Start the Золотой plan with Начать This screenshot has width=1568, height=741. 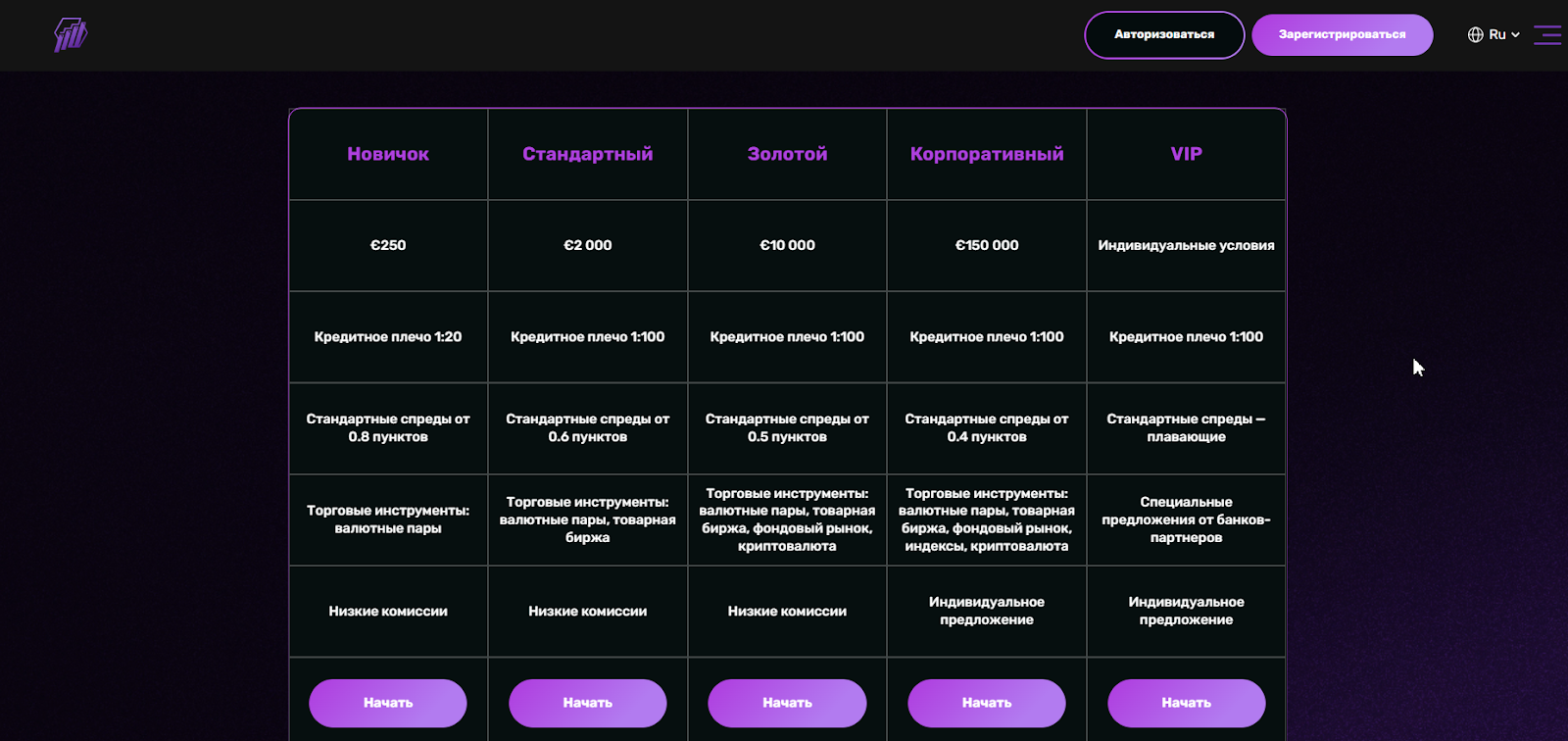pos(787,703)
